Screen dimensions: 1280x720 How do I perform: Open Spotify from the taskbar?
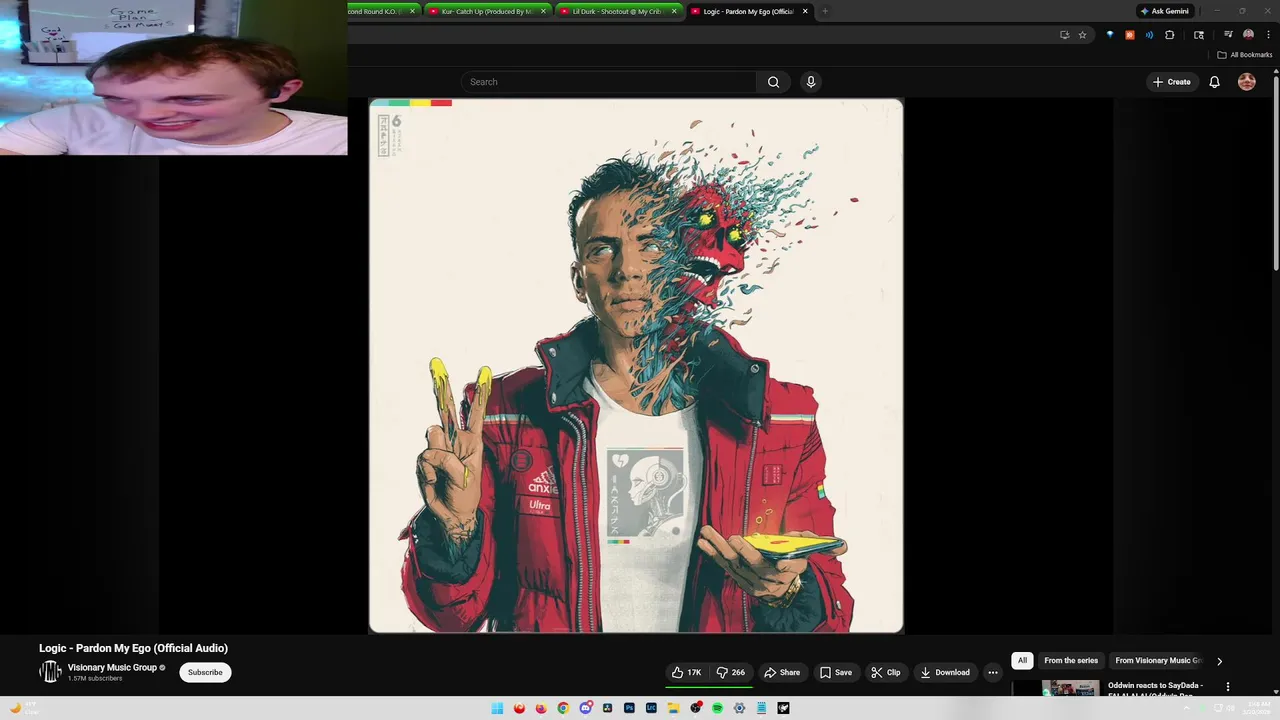click(717, 708)
